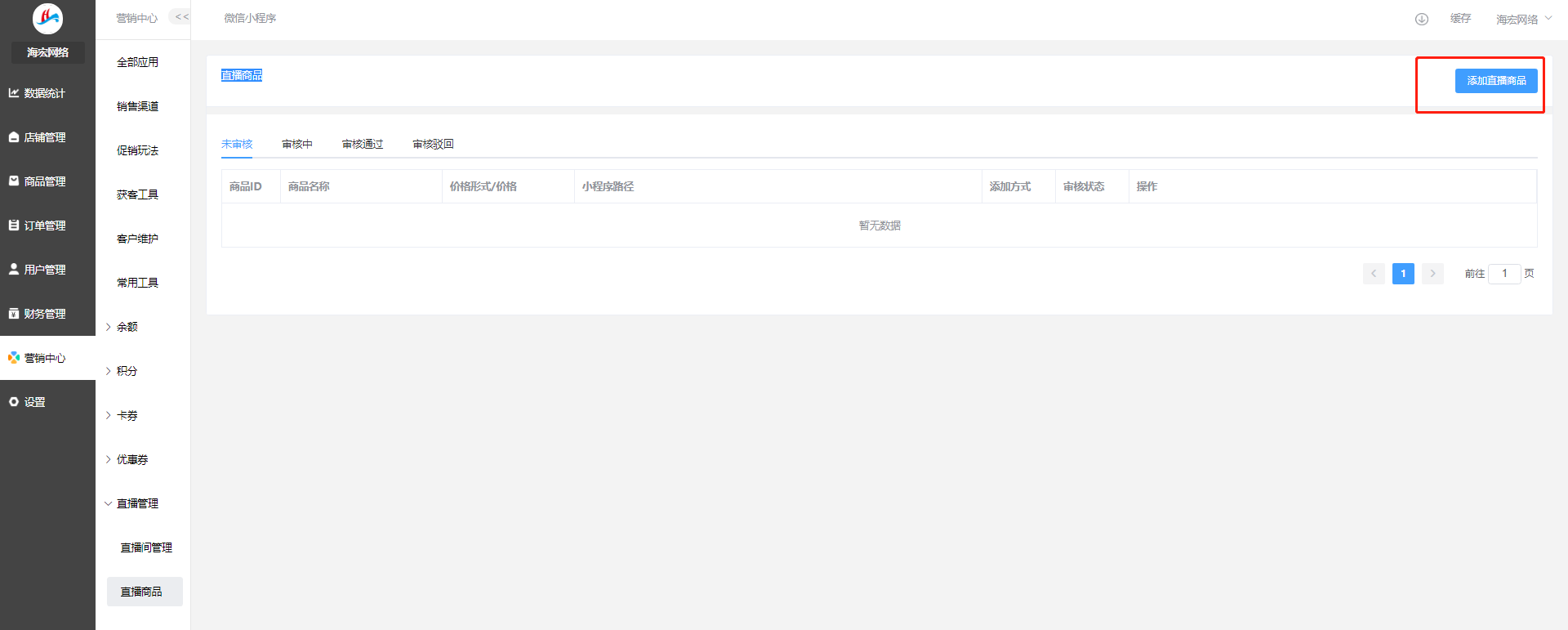The image size is (1568, 630).
Task: Select page 1 in pagination
Action: [1403, 274]
